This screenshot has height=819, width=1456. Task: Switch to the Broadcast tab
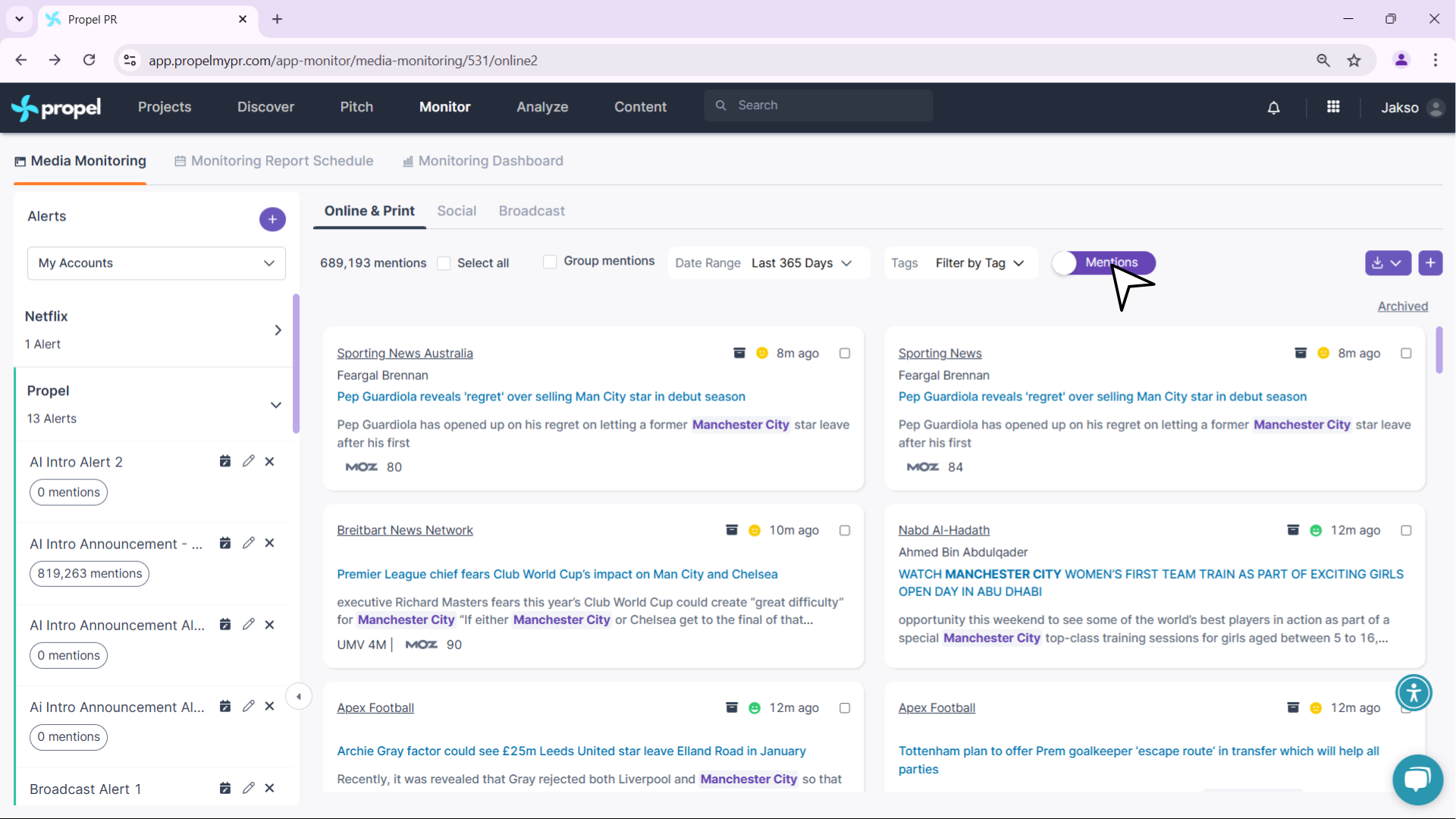(532, 211)
